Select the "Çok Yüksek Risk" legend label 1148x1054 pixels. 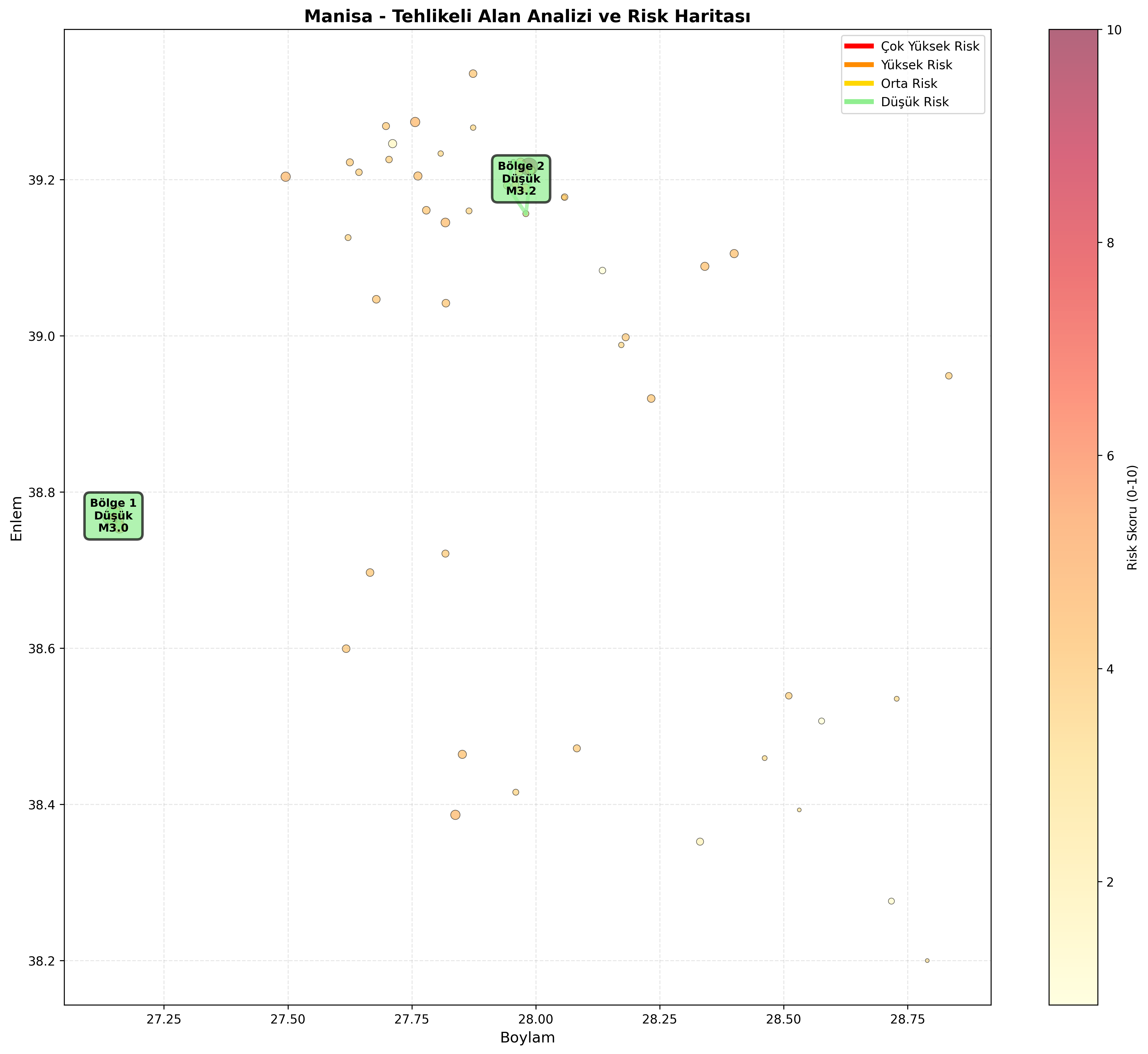click(x=930, y=46)
